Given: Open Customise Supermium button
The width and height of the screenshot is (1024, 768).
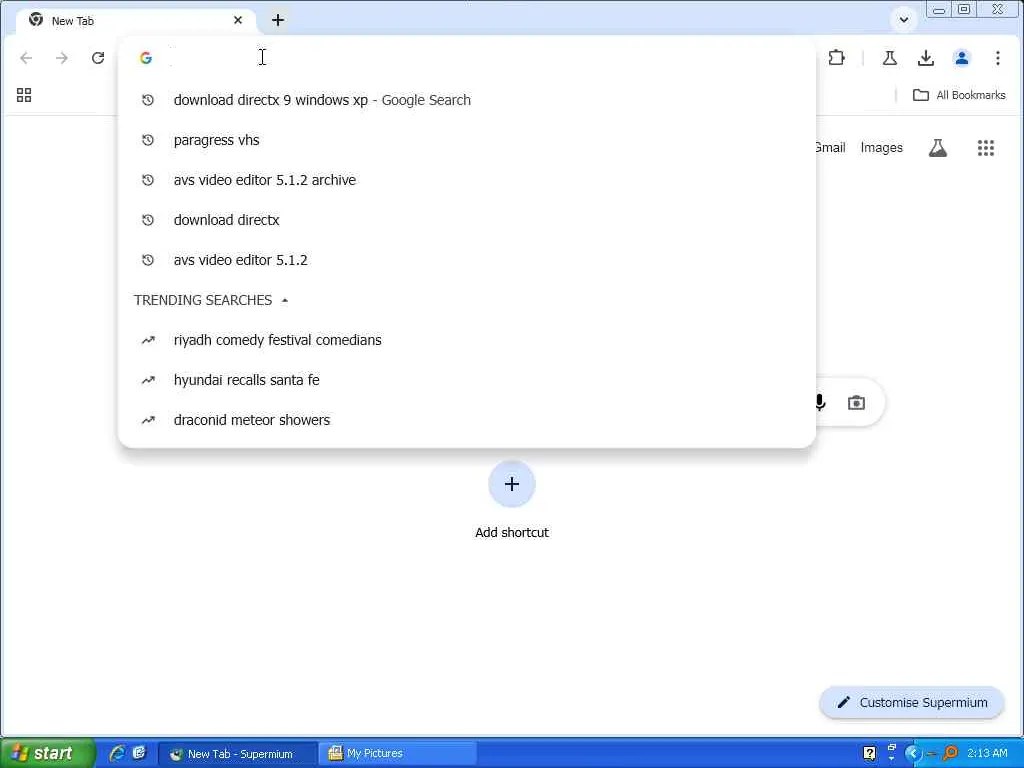Looking at the screenshot, I should pos(912,703).
